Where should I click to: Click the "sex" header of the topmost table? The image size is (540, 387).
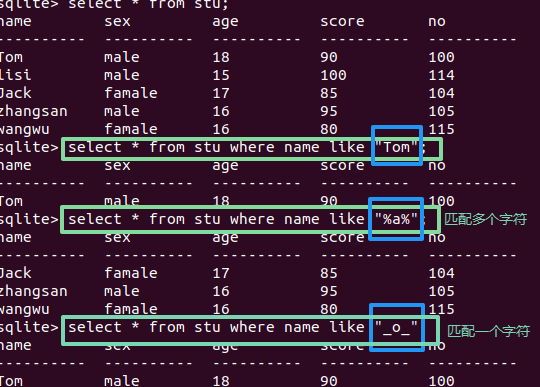point(117,22)
